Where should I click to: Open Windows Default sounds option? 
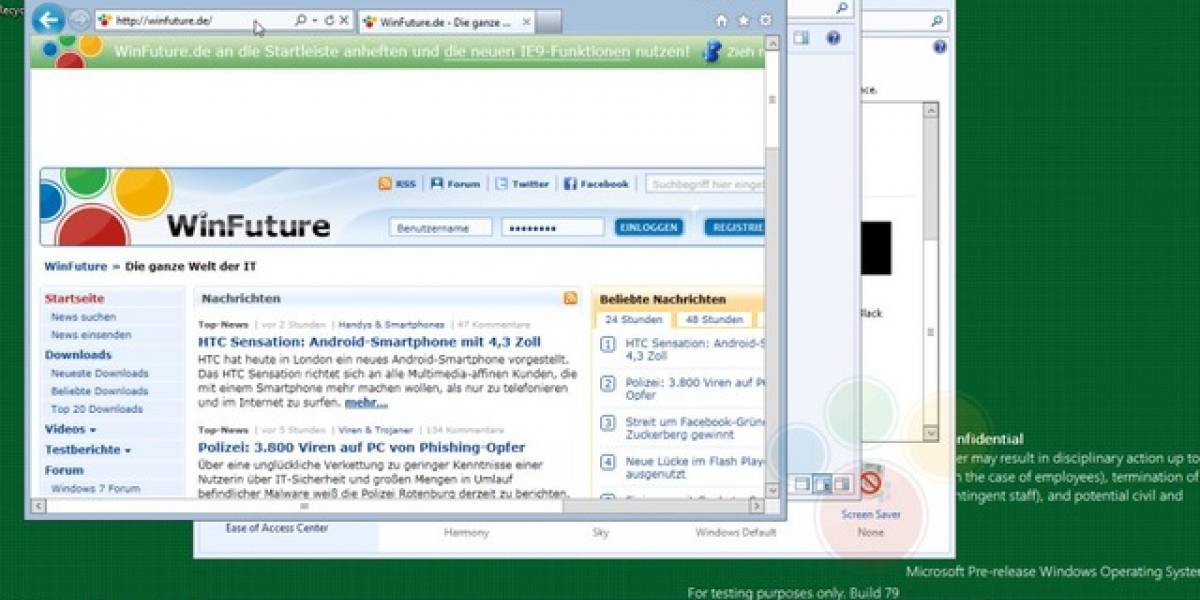point(736,533)
